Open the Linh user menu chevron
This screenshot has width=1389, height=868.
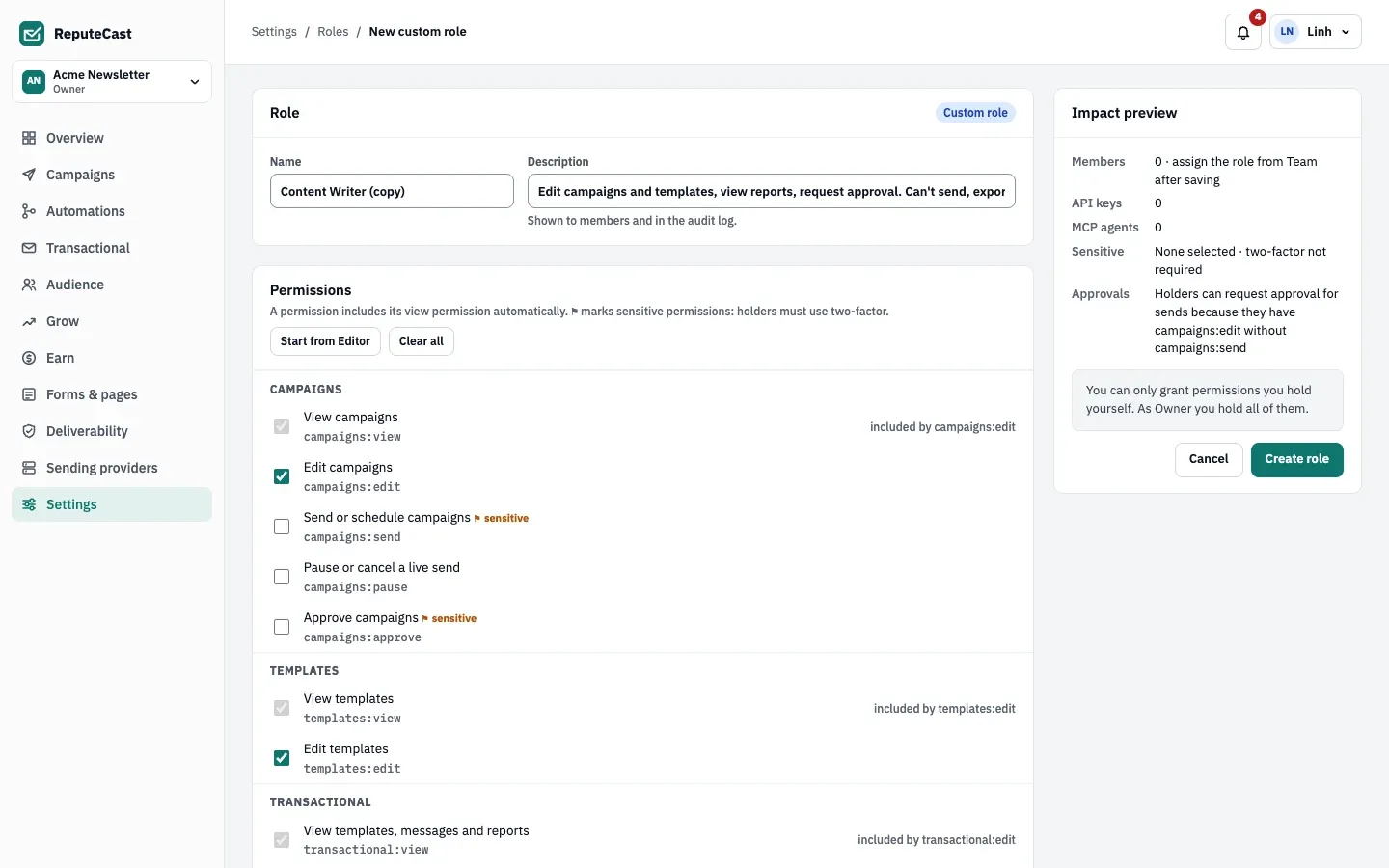point(1346,32)
